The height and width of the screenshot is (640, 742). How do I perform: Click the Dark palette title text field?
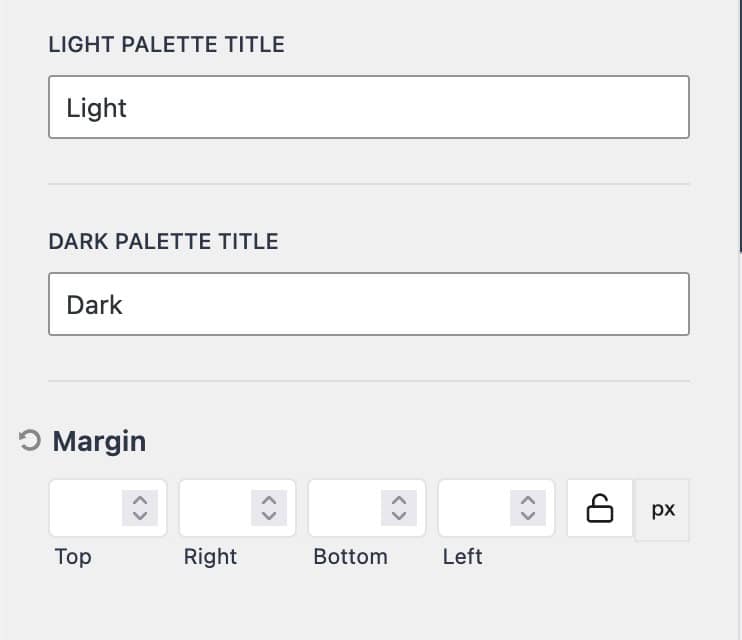tap(368, 304)
